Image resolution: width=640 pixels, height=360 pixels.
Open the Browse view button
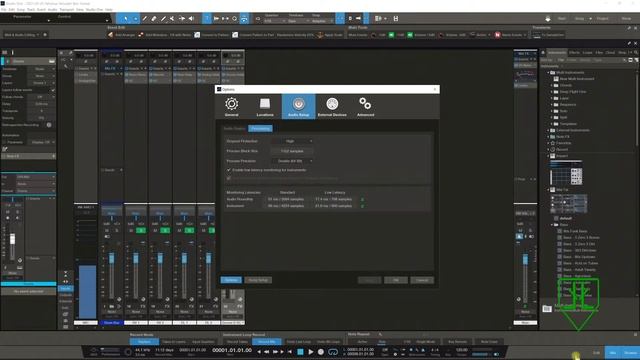tap(630, 353)
